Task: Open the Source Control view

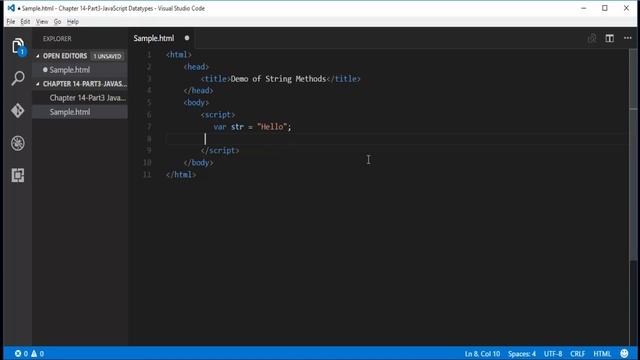Action: pos(18,111)
